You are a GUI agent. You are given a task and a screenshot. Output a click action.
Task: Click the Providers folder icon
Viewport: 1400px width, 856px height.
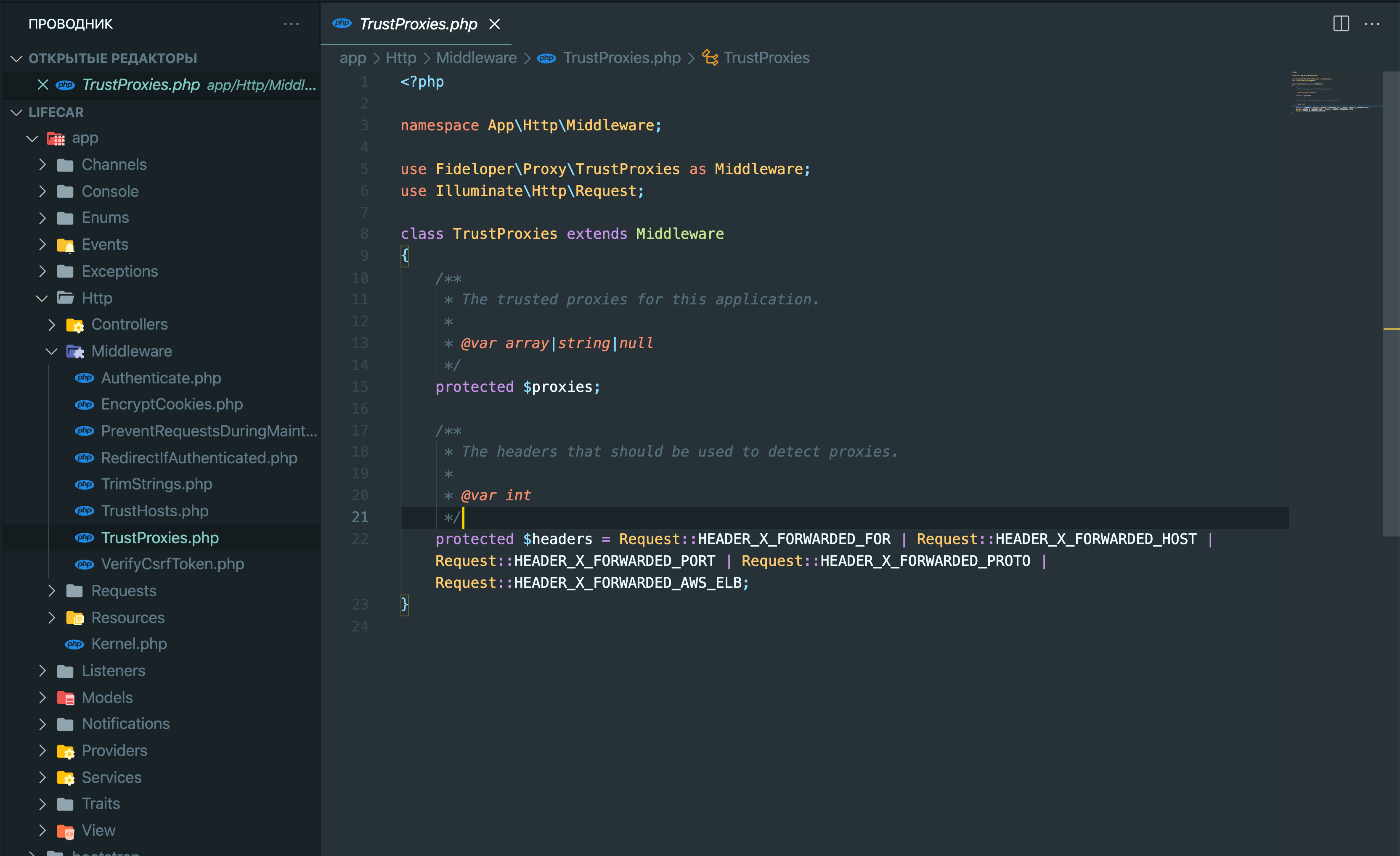click(65, 751)
